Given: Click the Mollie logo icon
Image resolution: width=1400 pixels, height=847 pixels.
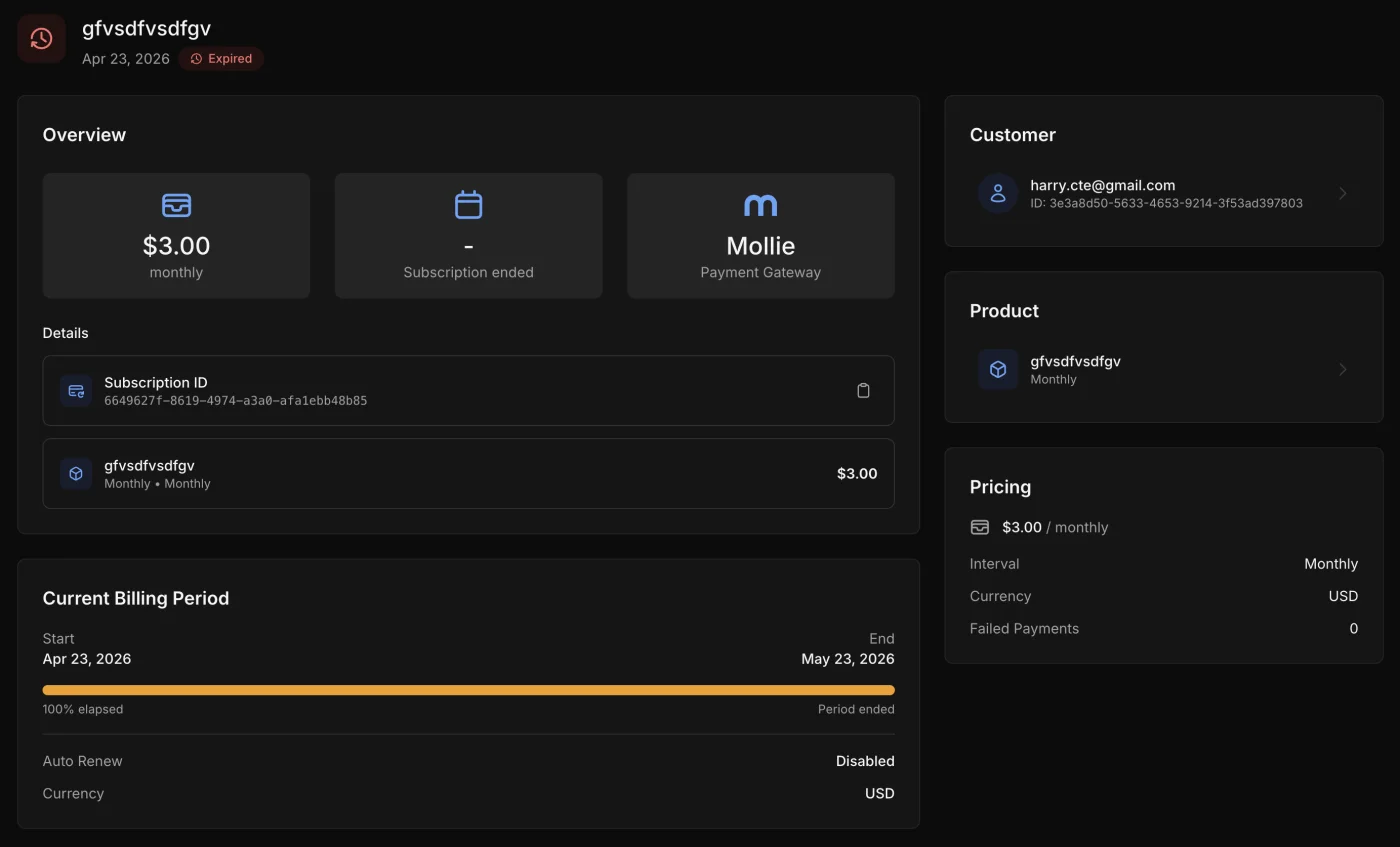Looking at the screenshot, I should 760,205.
